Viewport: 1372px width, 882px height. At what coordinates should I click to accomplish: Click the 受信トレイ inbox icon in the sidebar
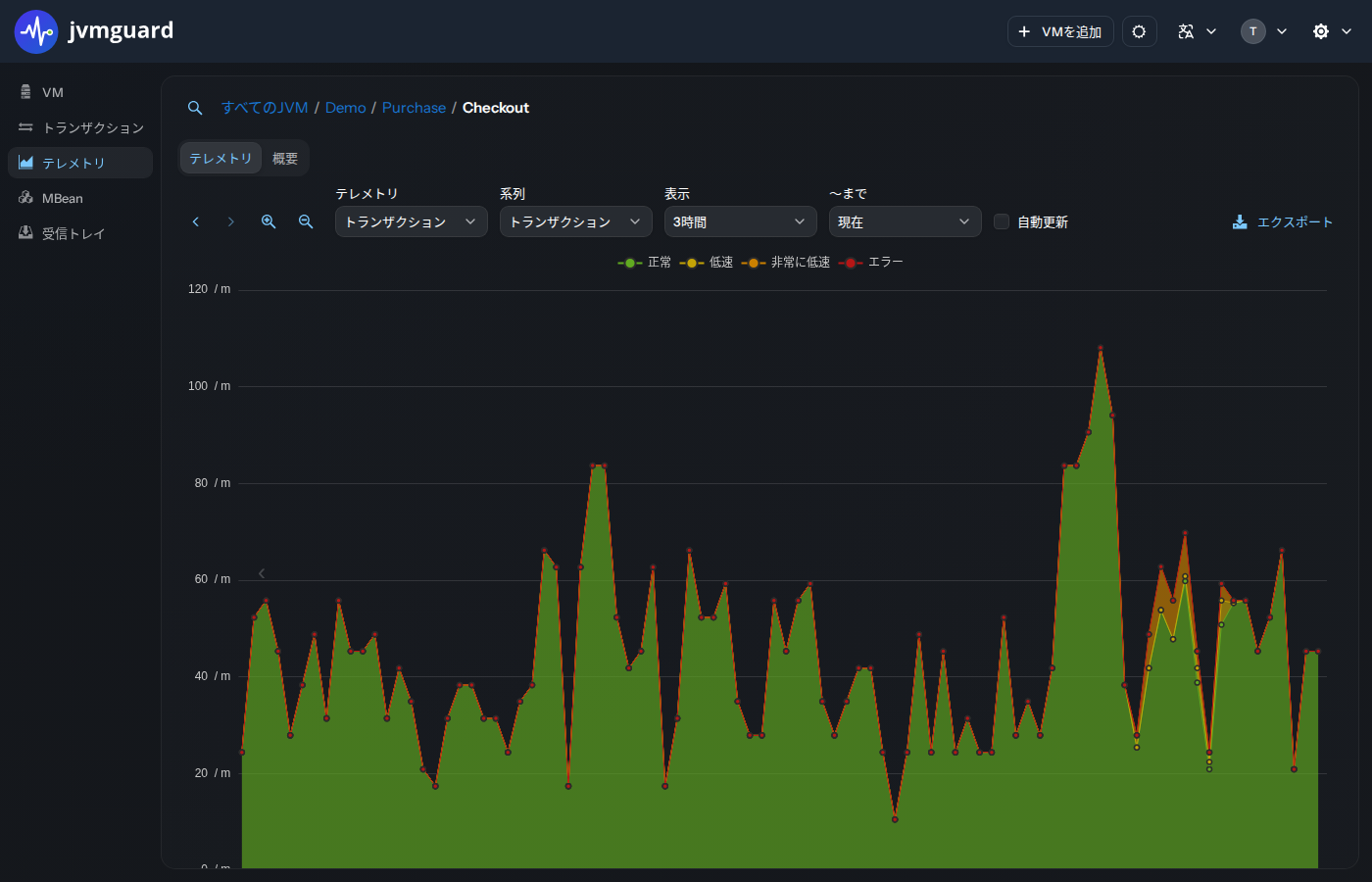click(25, 233)
